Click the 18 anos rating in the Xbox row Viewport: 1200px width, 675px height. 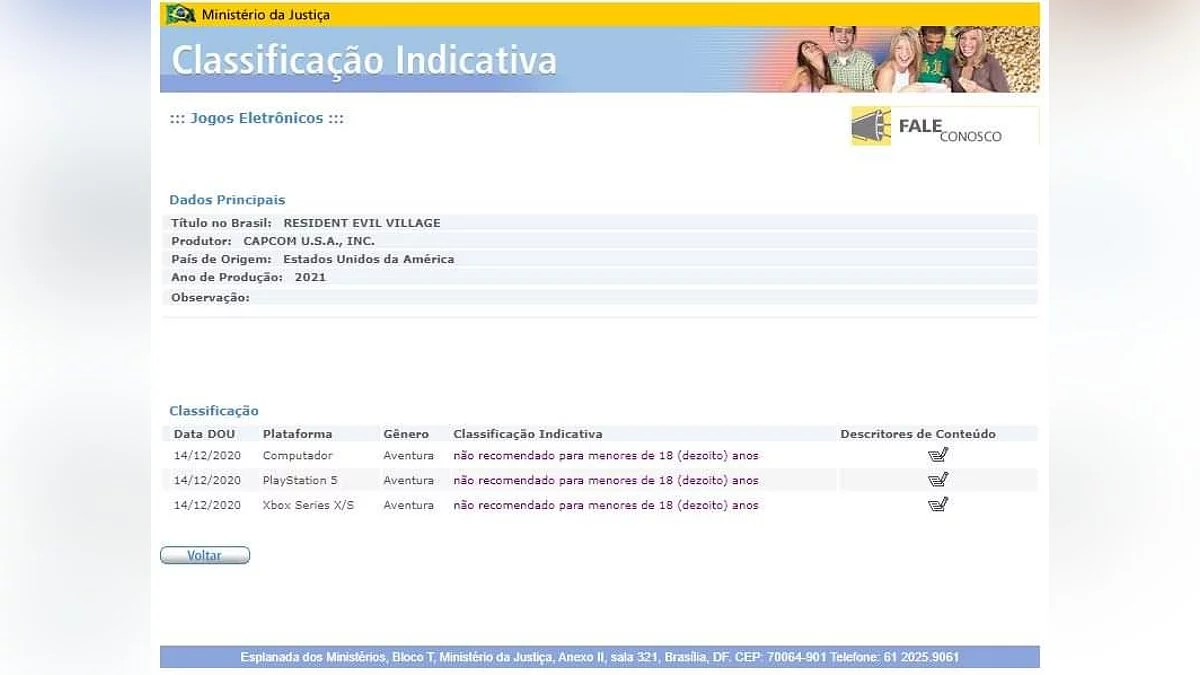606,505
